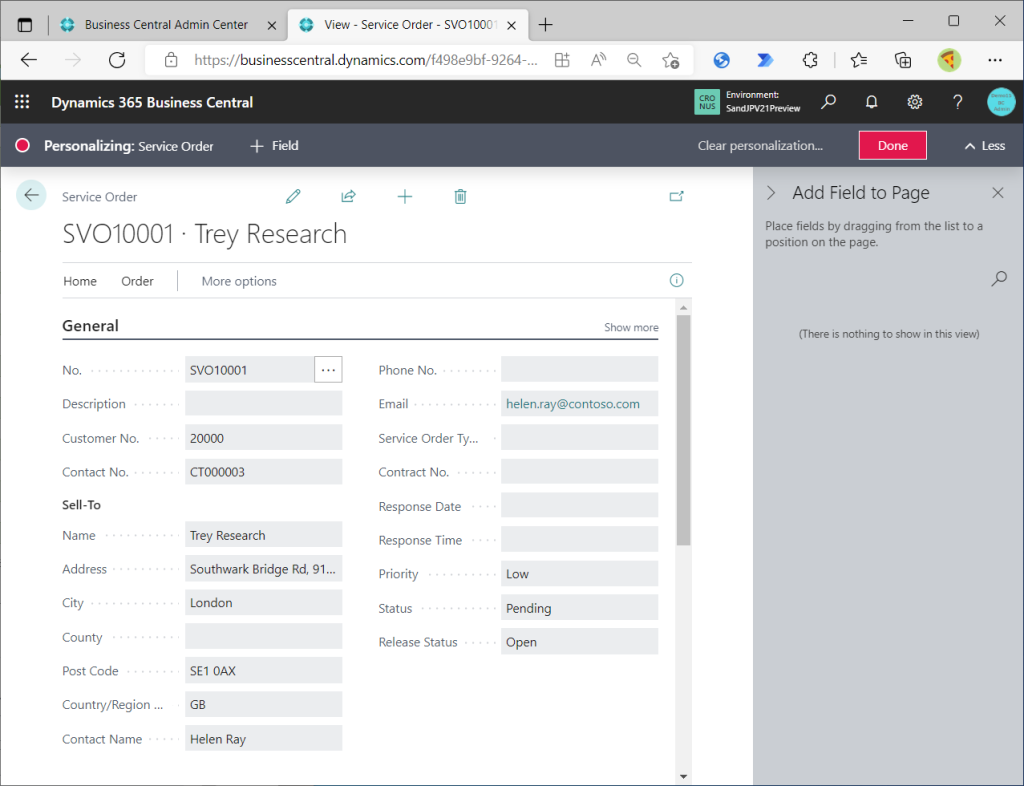Click the share icon on service order
1024x786 pixels.
coord(349,196)
